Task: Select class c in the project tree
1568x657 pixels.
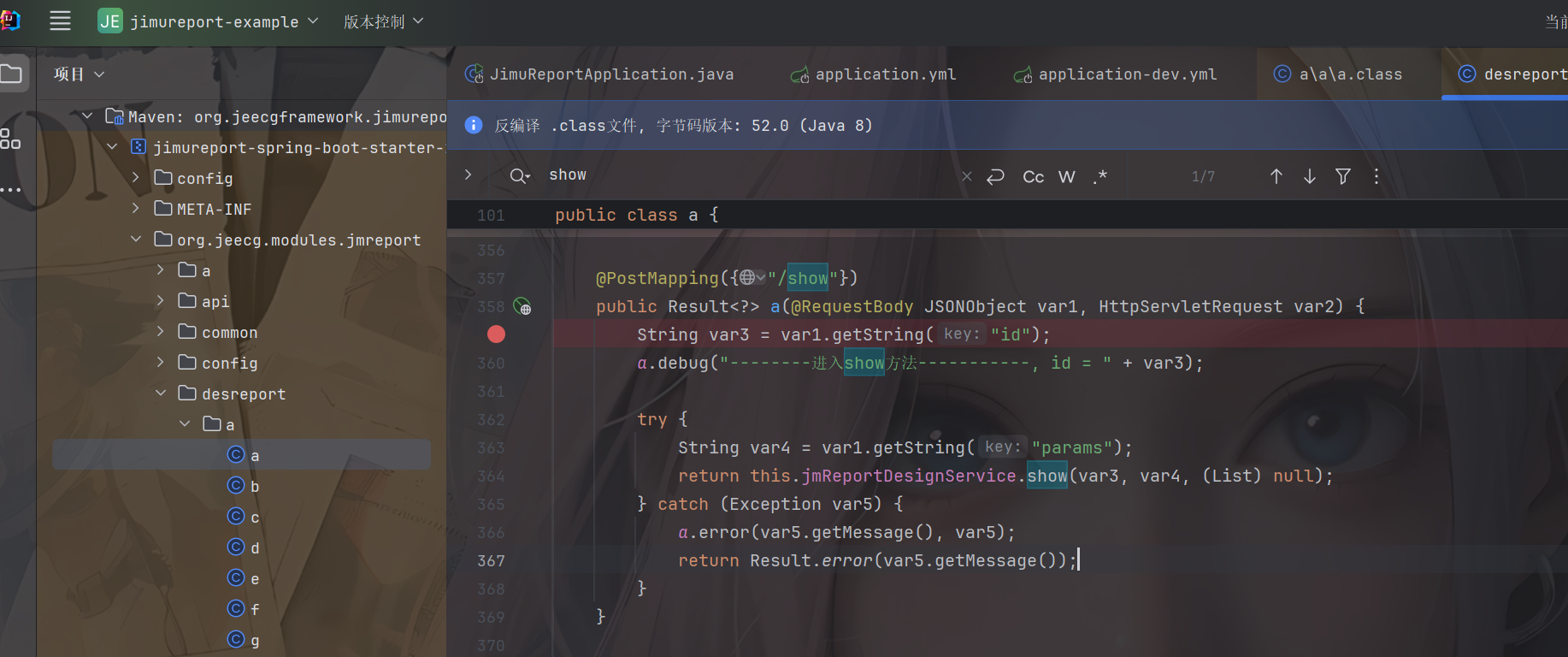Action: click(x=244, y=517)
